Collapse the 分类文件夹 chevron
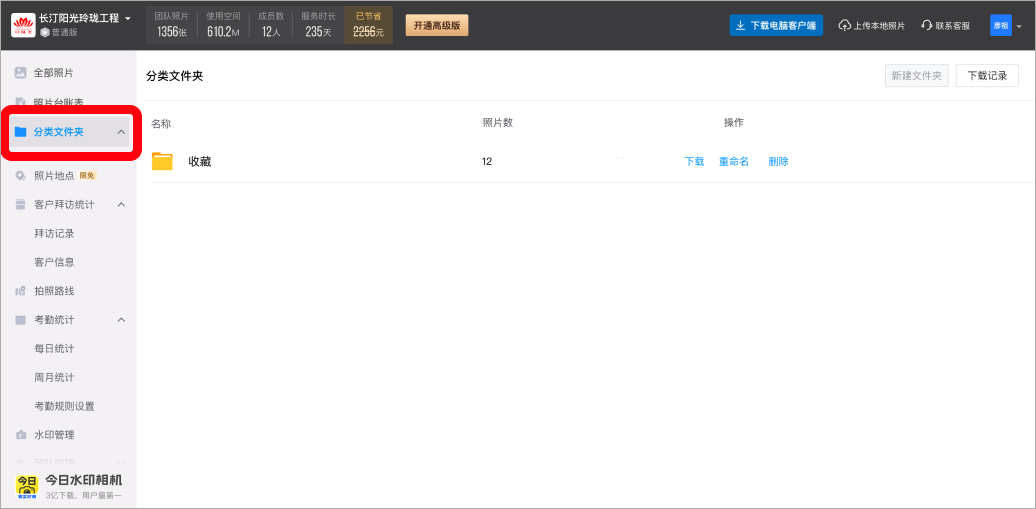 (121, 132)
